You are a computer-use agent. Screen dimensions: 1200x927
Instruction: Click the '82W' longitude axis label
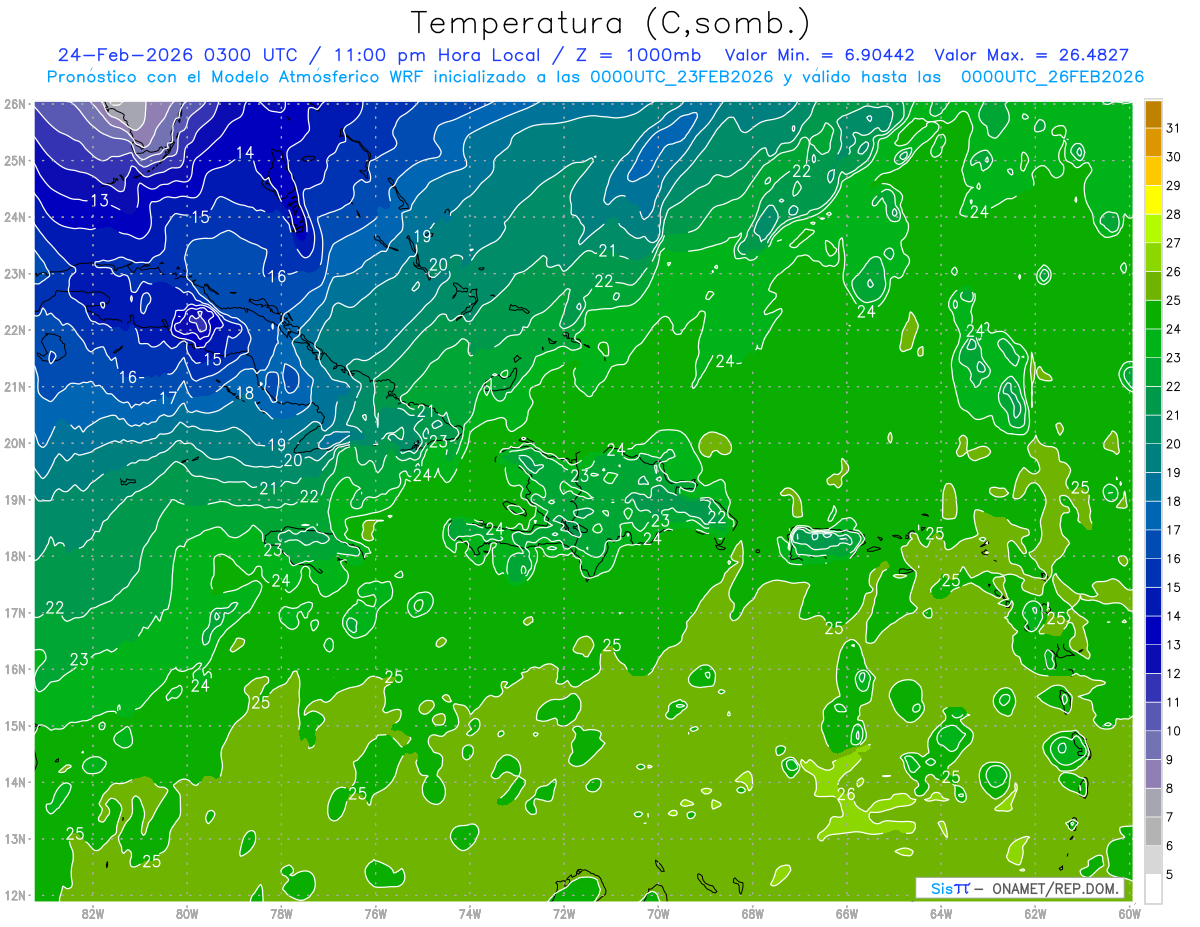point(92,914)
